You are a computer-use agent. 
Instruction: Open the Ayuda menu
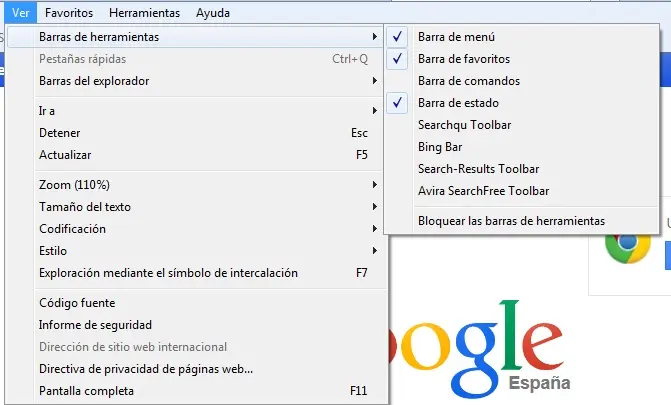(213, 13)
